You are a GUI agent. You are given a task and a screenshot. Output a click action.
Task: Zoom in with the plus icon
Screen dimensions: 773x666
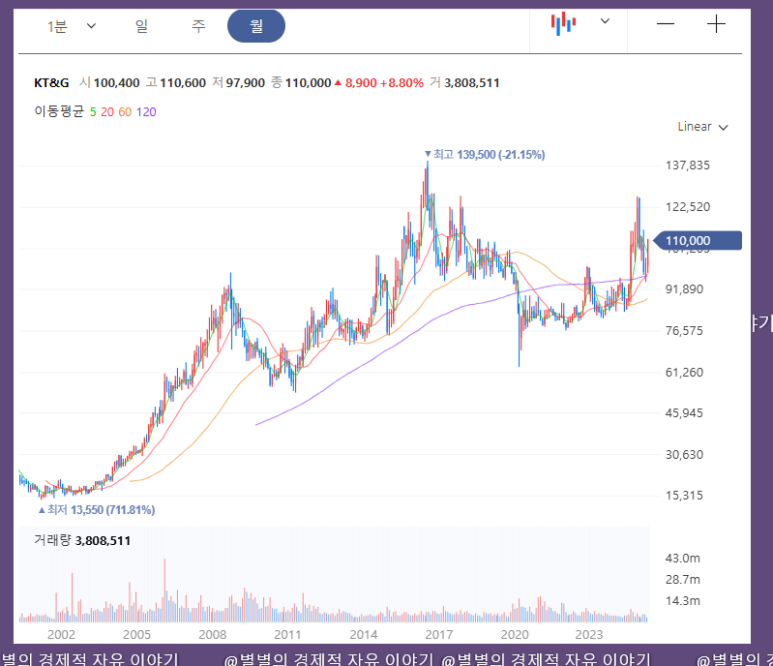[x=716, y=24]
